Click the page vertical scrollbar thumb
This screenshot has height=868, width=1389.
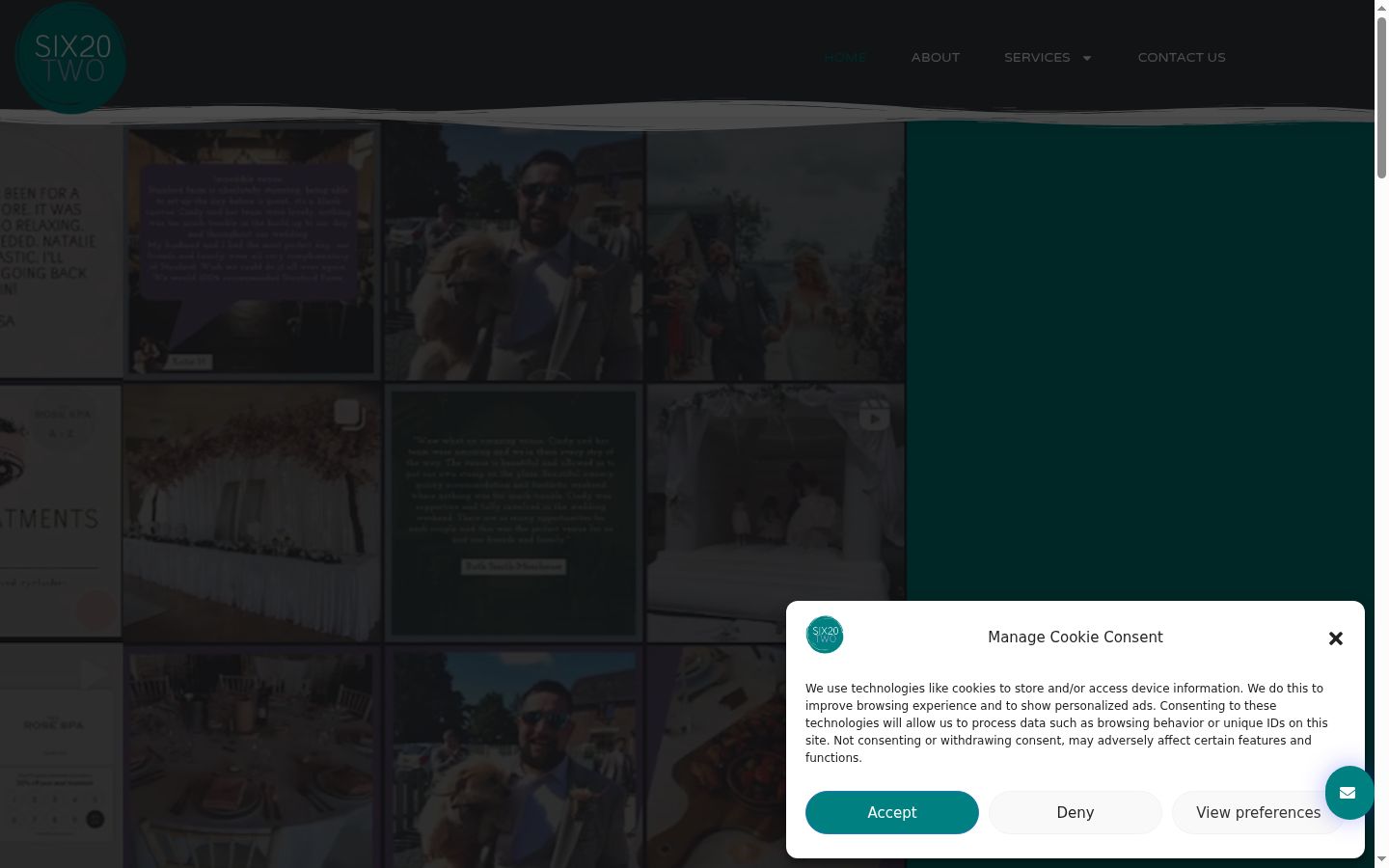(1381, 96)
